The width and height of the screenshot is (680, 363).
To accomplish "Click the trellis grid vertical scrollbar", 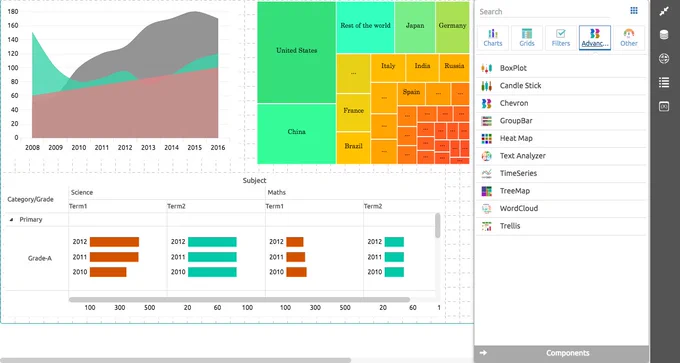I will pos(438,225).
